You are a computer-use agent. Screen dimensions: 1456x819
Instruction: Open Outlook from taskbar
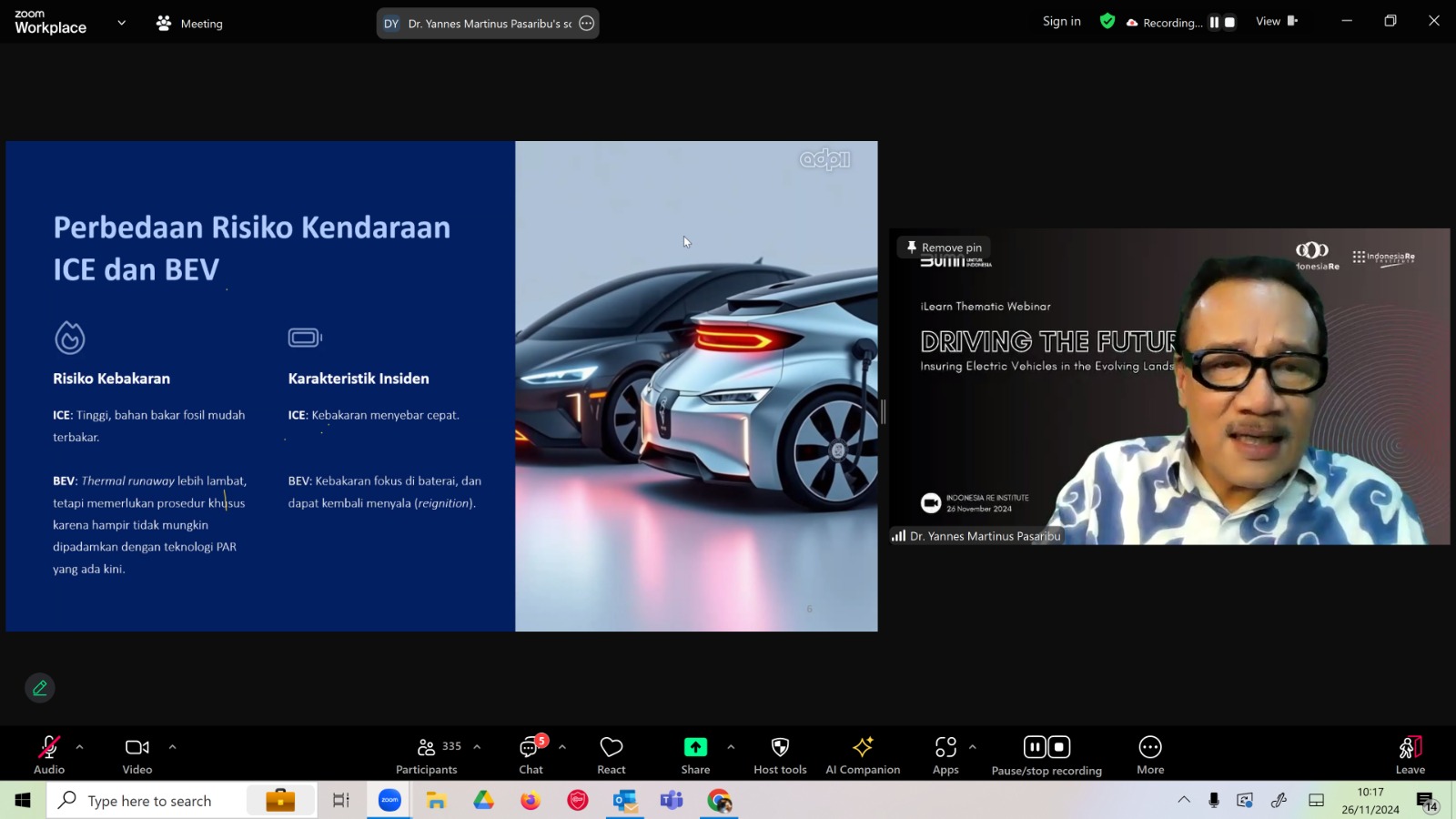click(625, 801)
